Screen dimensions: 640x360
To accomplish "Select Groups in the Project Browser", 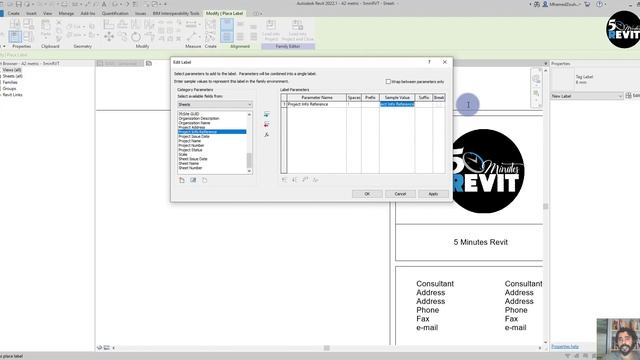I will [x=9, y=89].
